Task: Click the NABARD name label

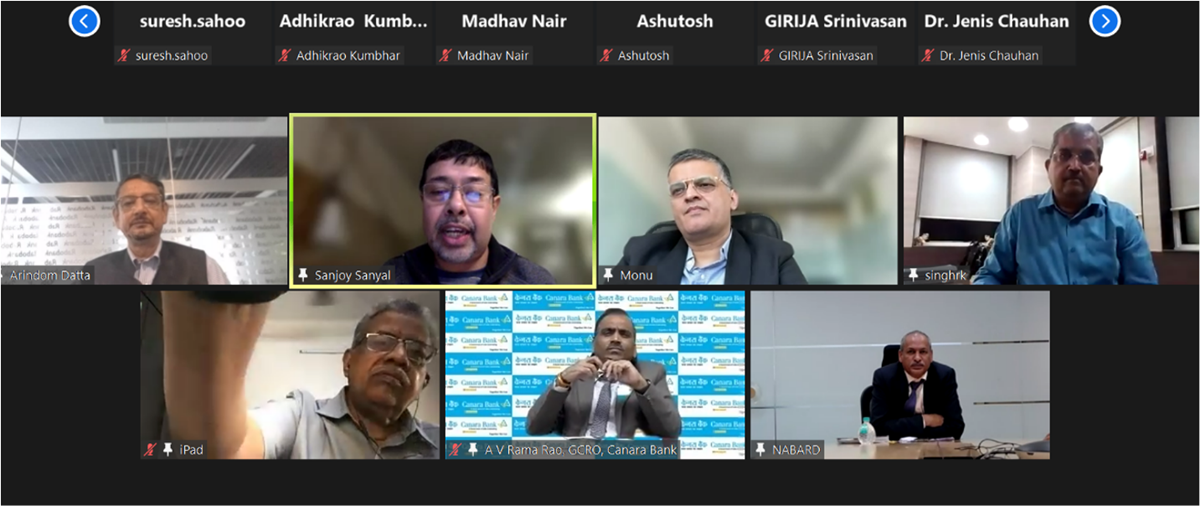Action: pos(796,450)
